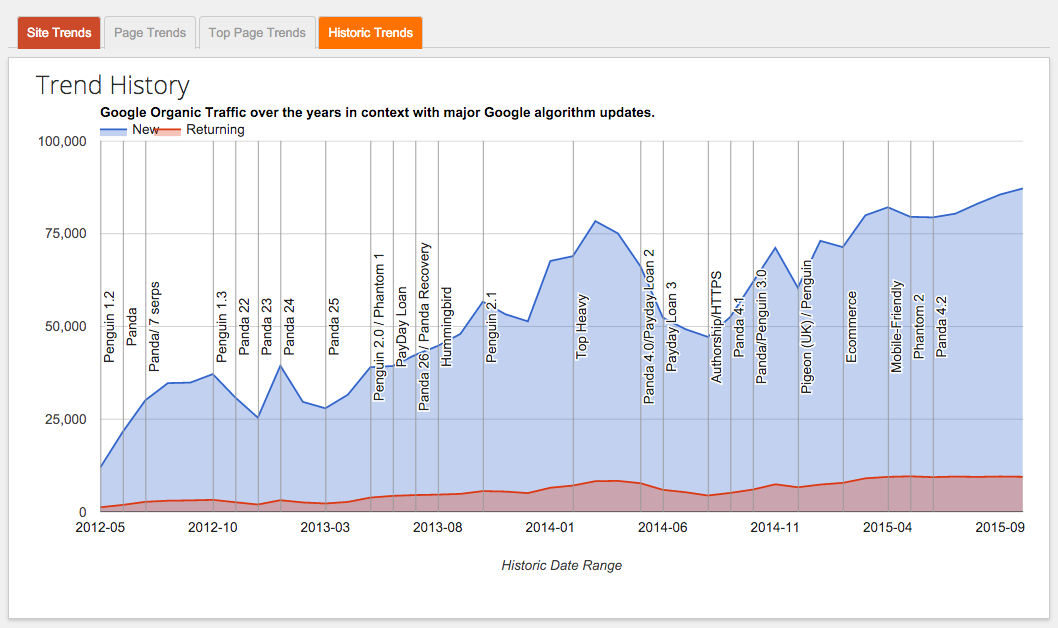Select the Ecommerce update marker label
1058x628 pixels.
[x=851, y=326]
